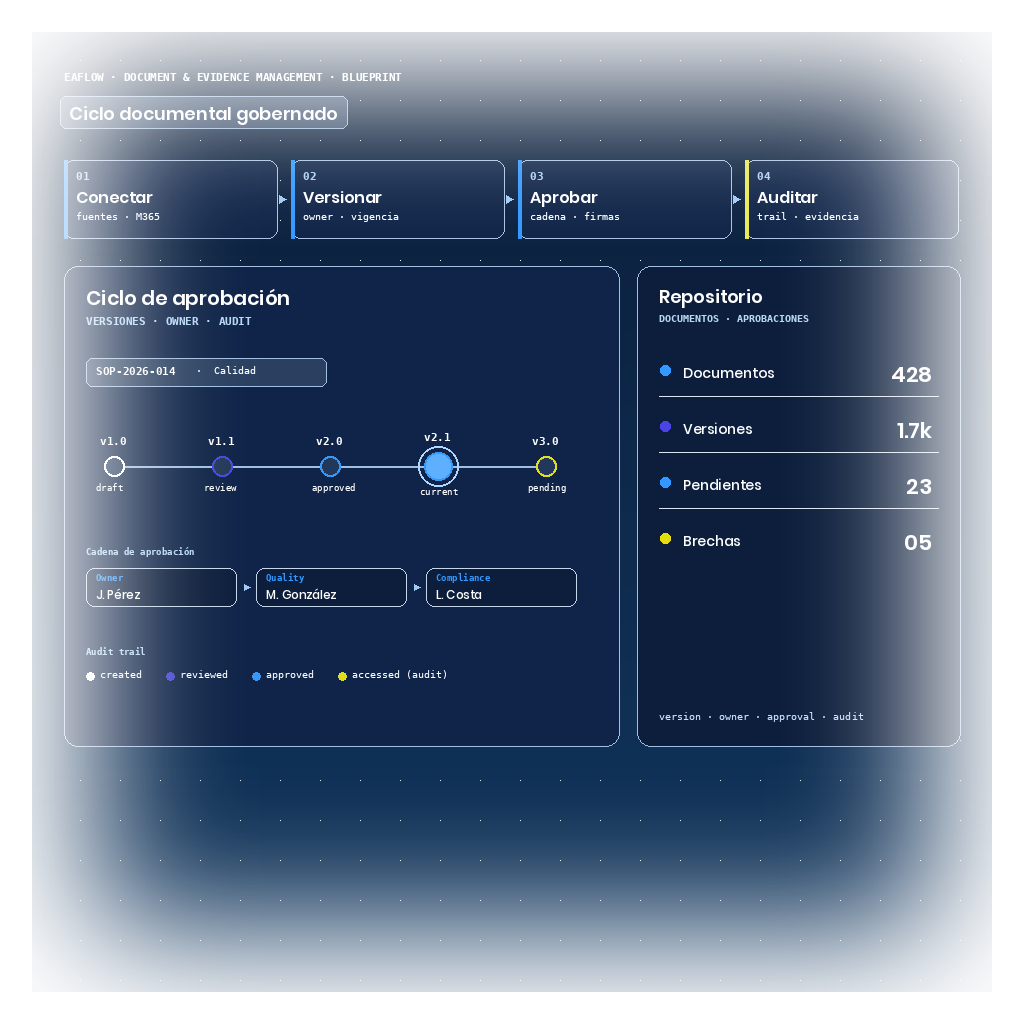Select the v2.1 current timeline node
The image size is (1024, 1024).
(438, 466)
